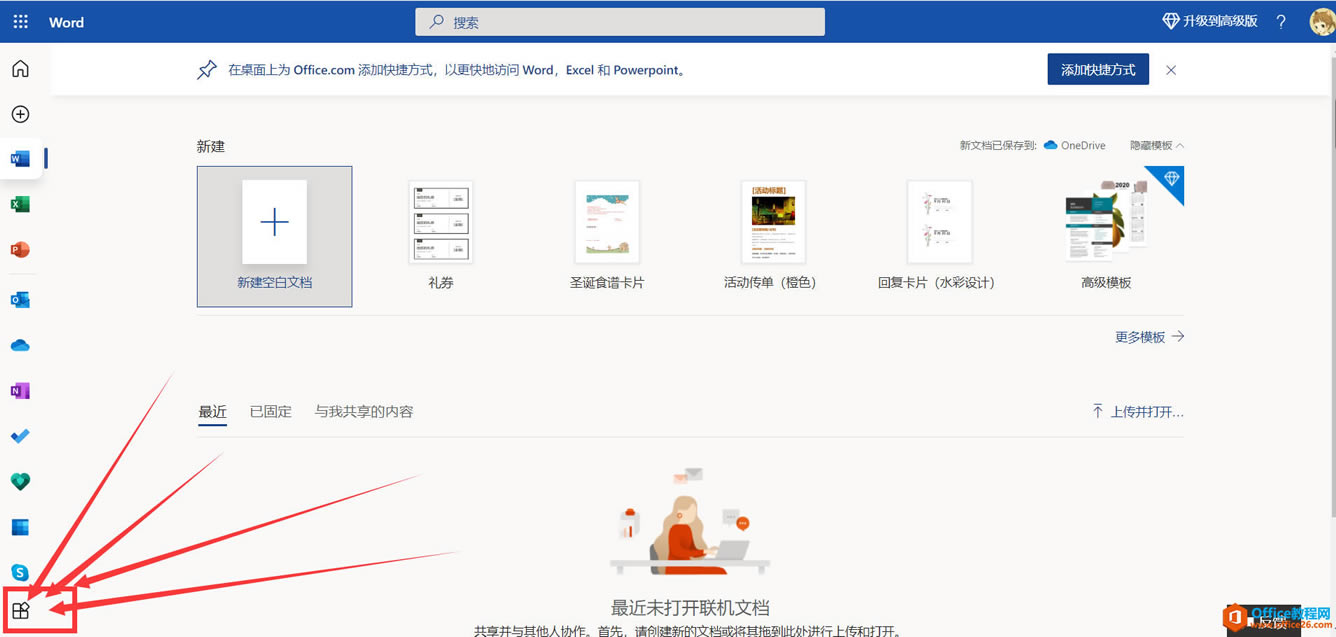Image resolution: width=1336 pixels, height=637 pixels.
Task: Go to Office home in sidebar
Action: (x=20, y=69)
